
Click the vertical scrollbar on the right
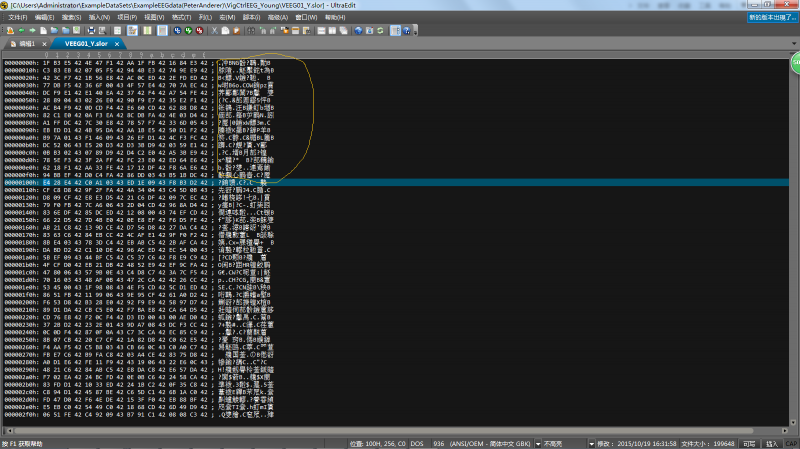(793, 240)
